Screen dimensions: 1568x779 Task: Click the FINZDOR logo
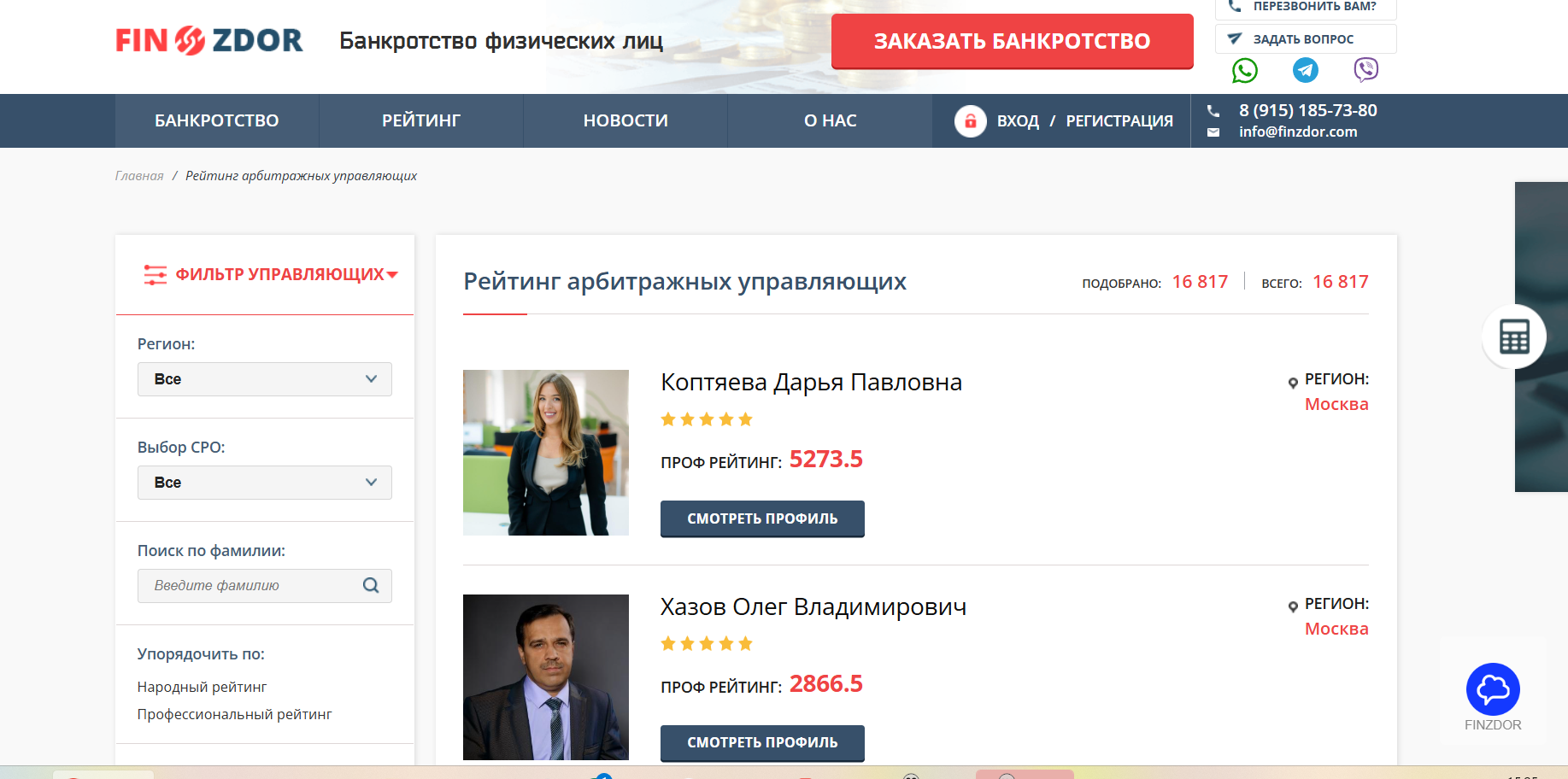pos(209,40)
